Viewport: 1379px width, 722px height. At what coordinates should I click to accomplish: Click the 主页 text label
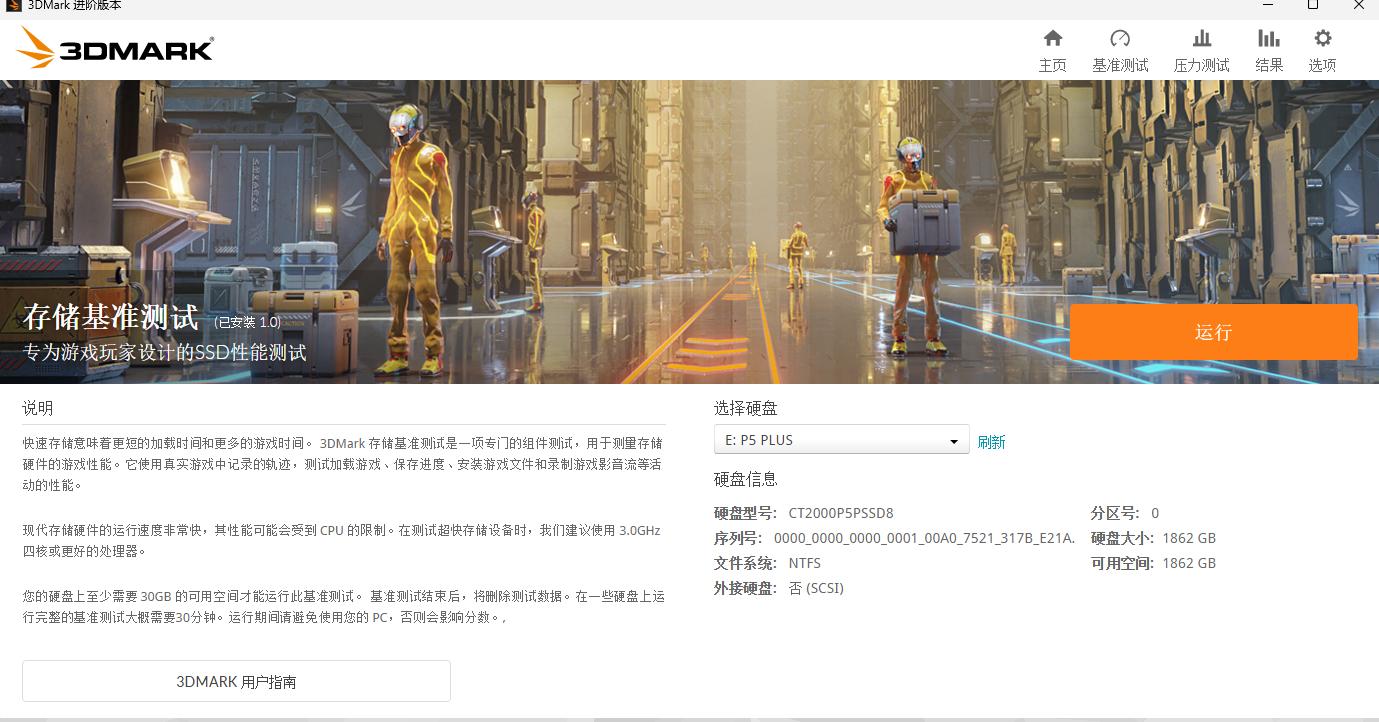pos(1053,65)
